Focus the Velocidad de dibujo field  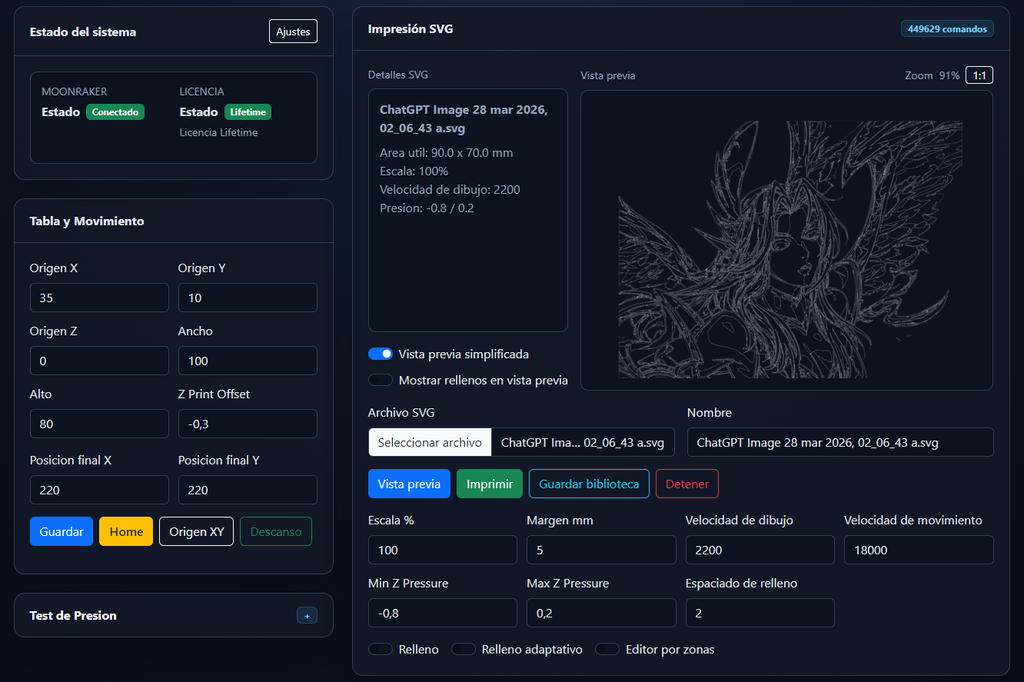[x=759, y=550]
